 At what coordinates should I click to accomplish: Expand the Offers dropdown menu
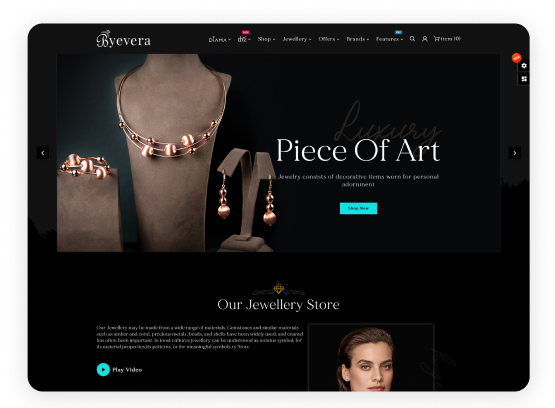(x=328, y=39)
